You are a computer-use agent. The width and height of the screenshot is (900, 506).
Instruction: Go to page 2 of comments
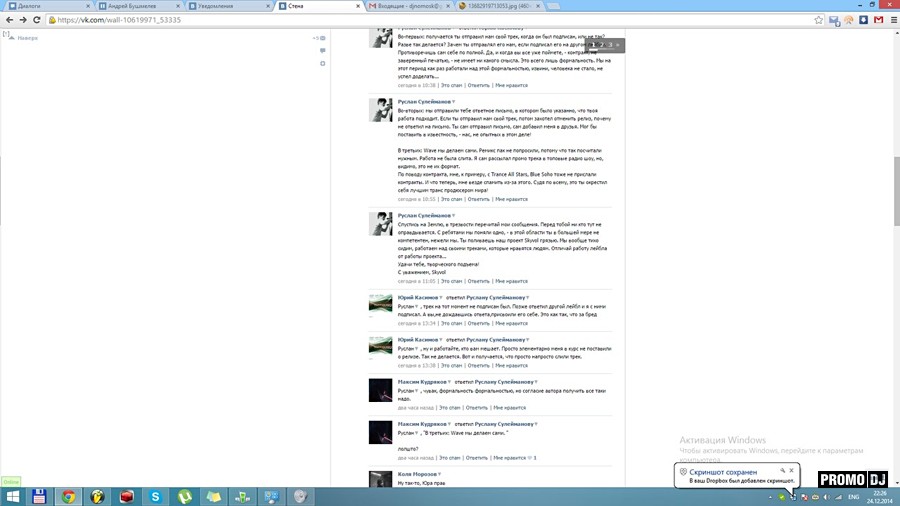[600, 45]
